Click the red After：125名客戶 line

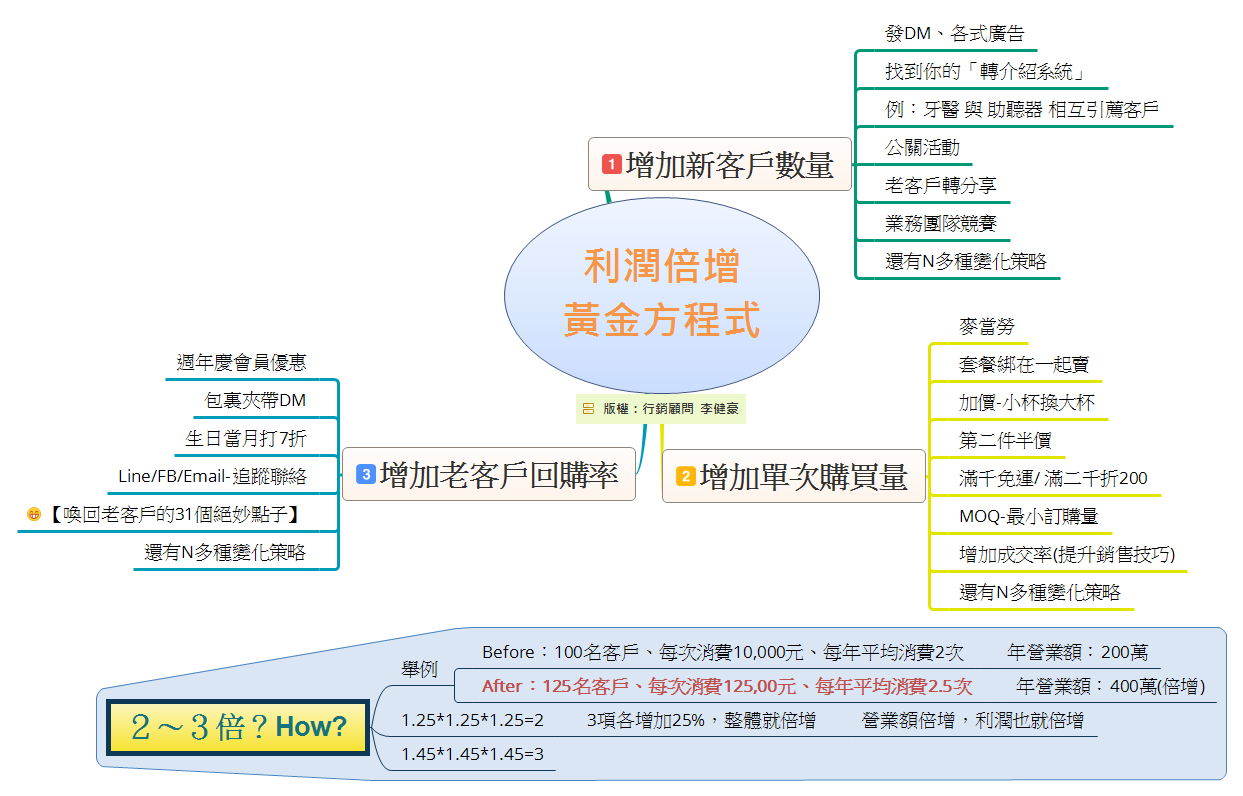(727, 687)
